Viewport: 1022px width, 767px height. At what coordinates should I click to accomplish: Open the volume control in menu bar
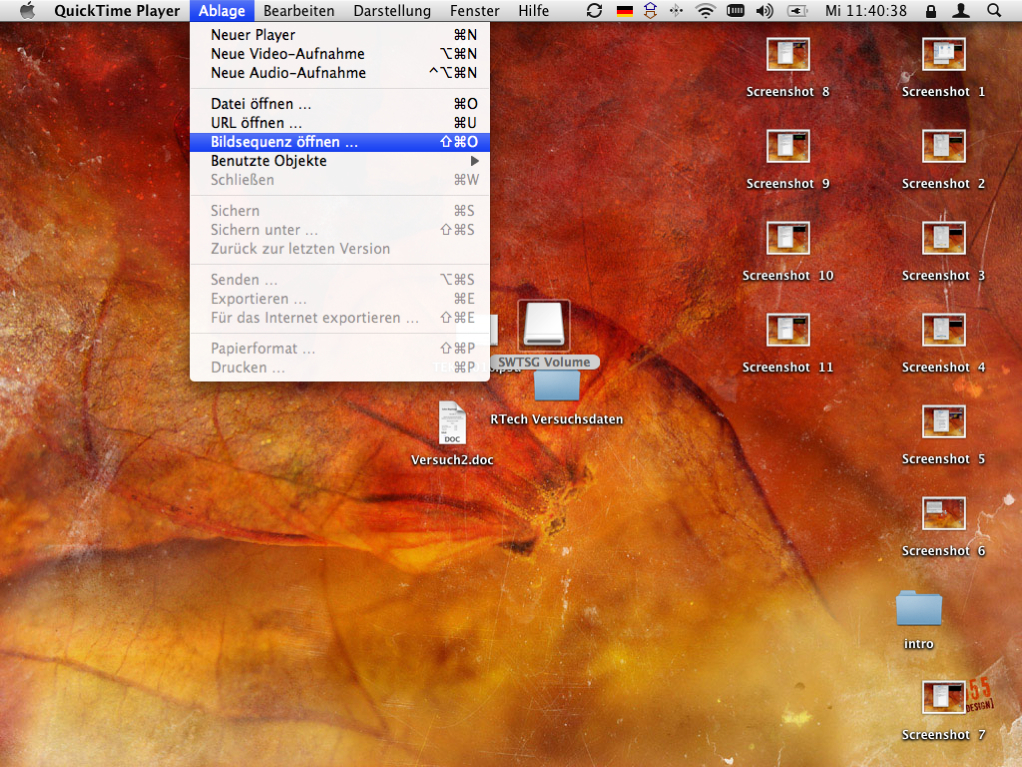pos(765,10)
